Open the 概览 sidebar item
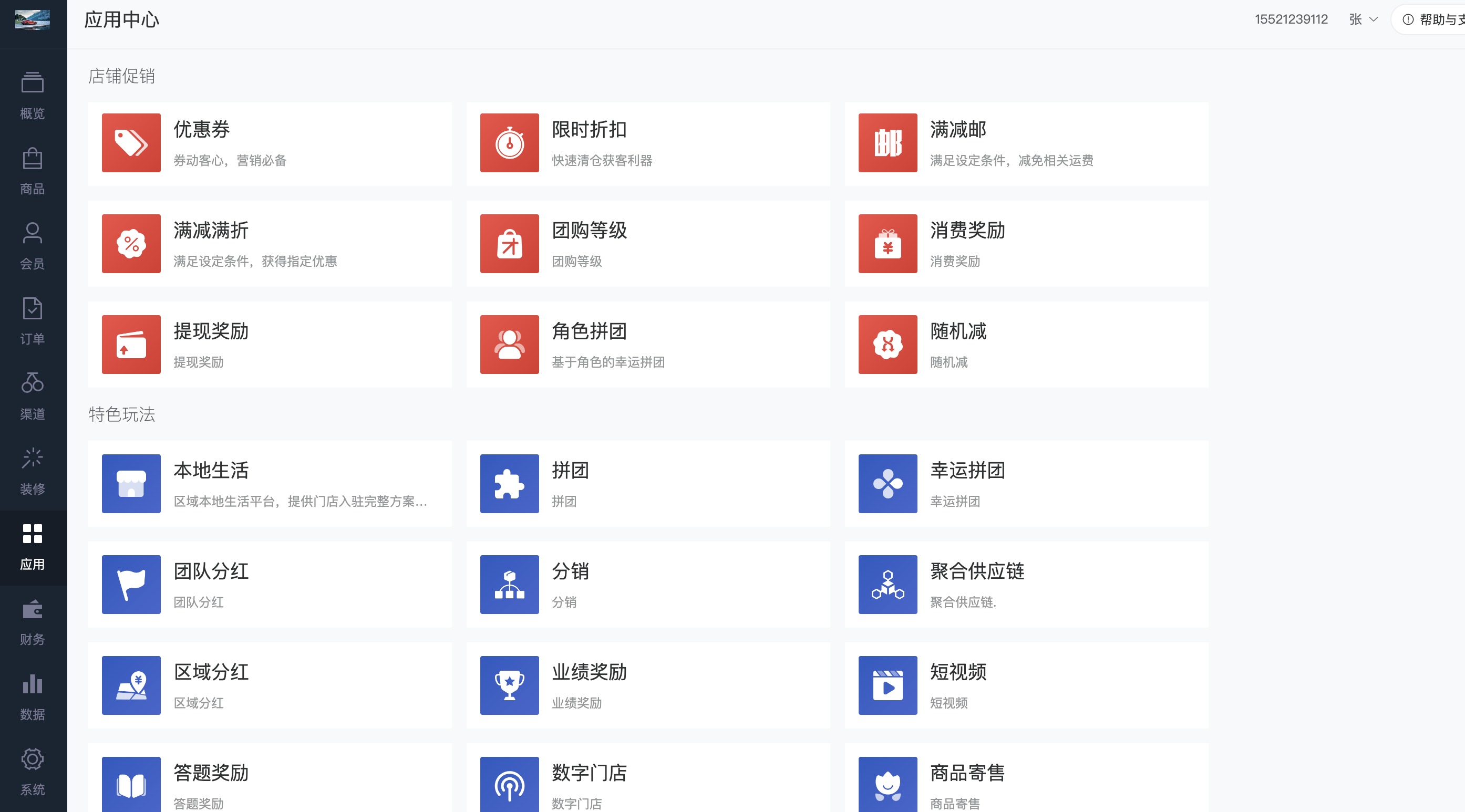The height and width of the screenshot is (812, 1465). pos(33,94)
